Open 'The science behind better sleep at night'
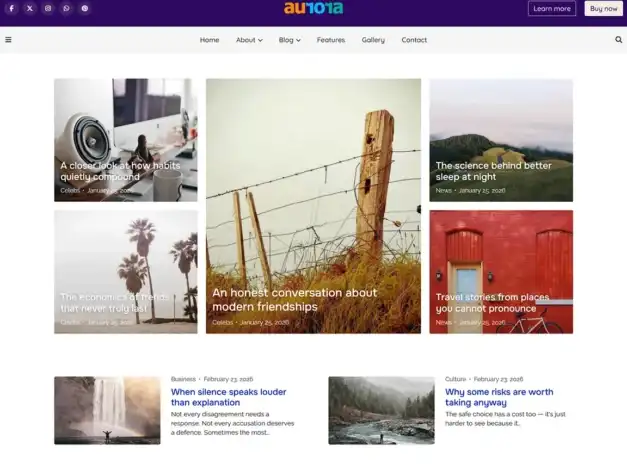Screen dimensions: 627x470 click(493, 171)
